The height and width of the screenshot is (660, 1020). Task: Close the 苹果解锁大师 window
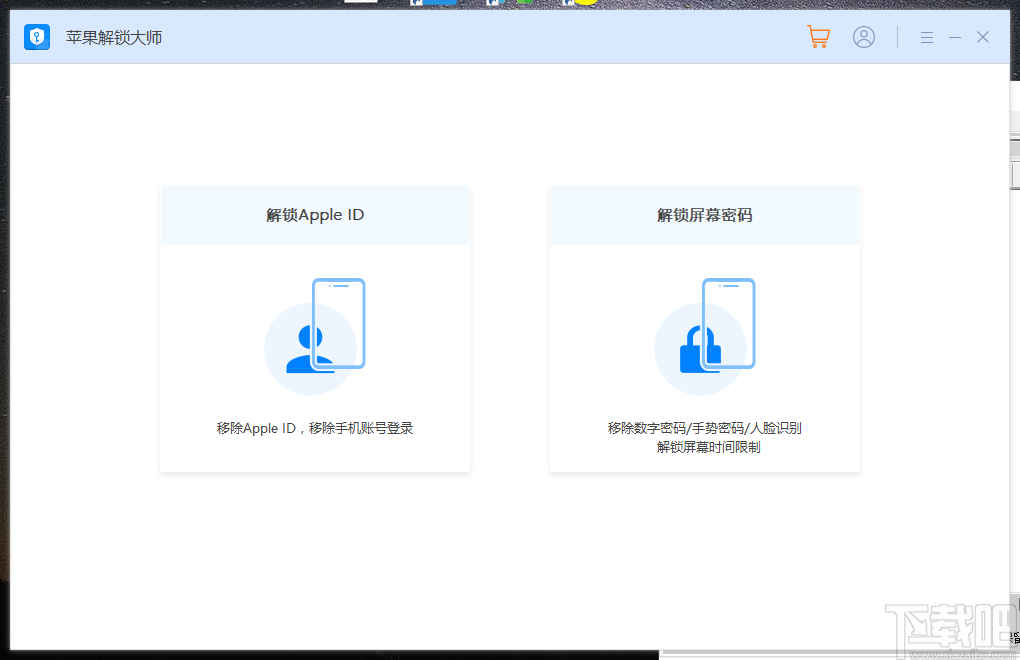click(x=983, y=37)
